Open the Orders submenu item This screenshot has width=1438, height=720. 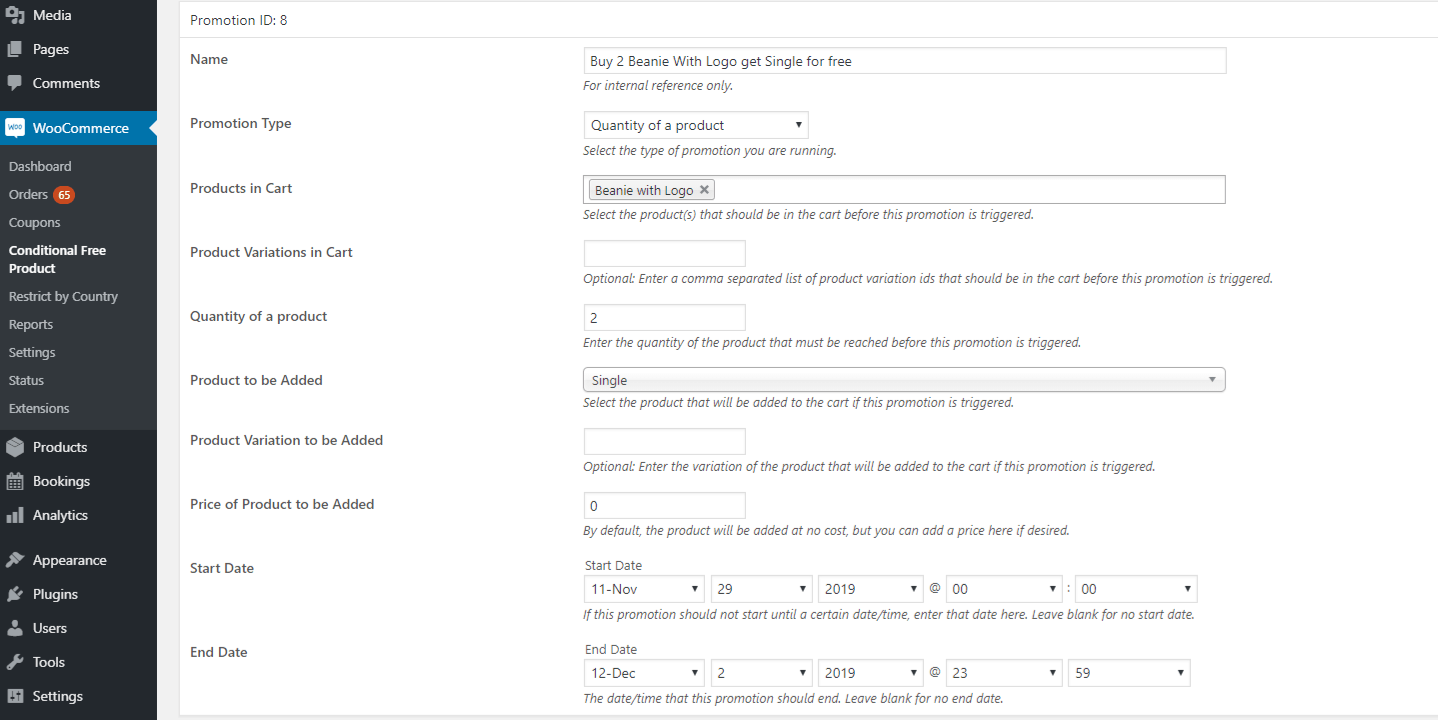point(28,194)
